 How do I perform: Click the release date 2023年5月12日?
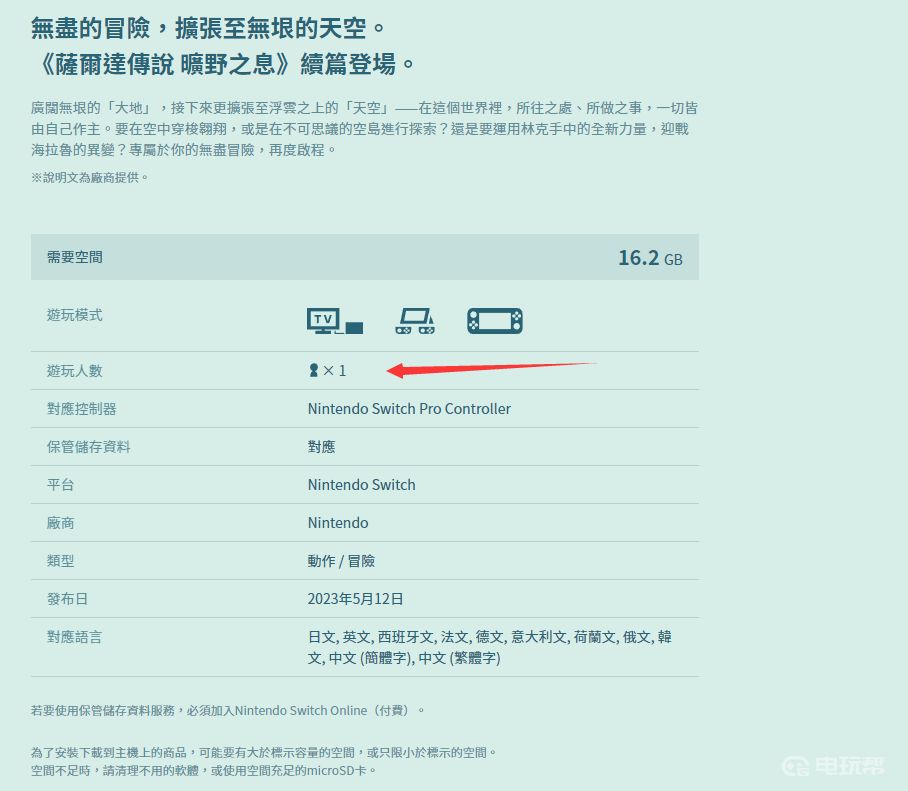point(355,599)
